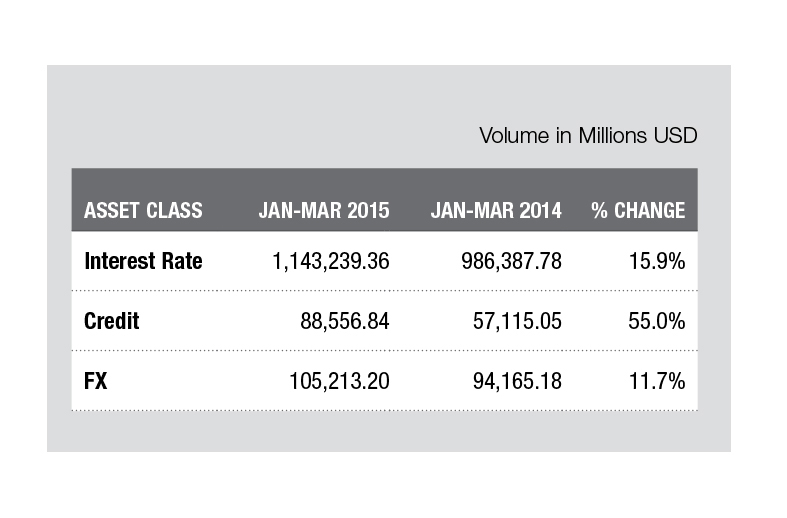Click the dotted line below the FX row
Viewport: 787px width, 518px height.
coord(384,409)
